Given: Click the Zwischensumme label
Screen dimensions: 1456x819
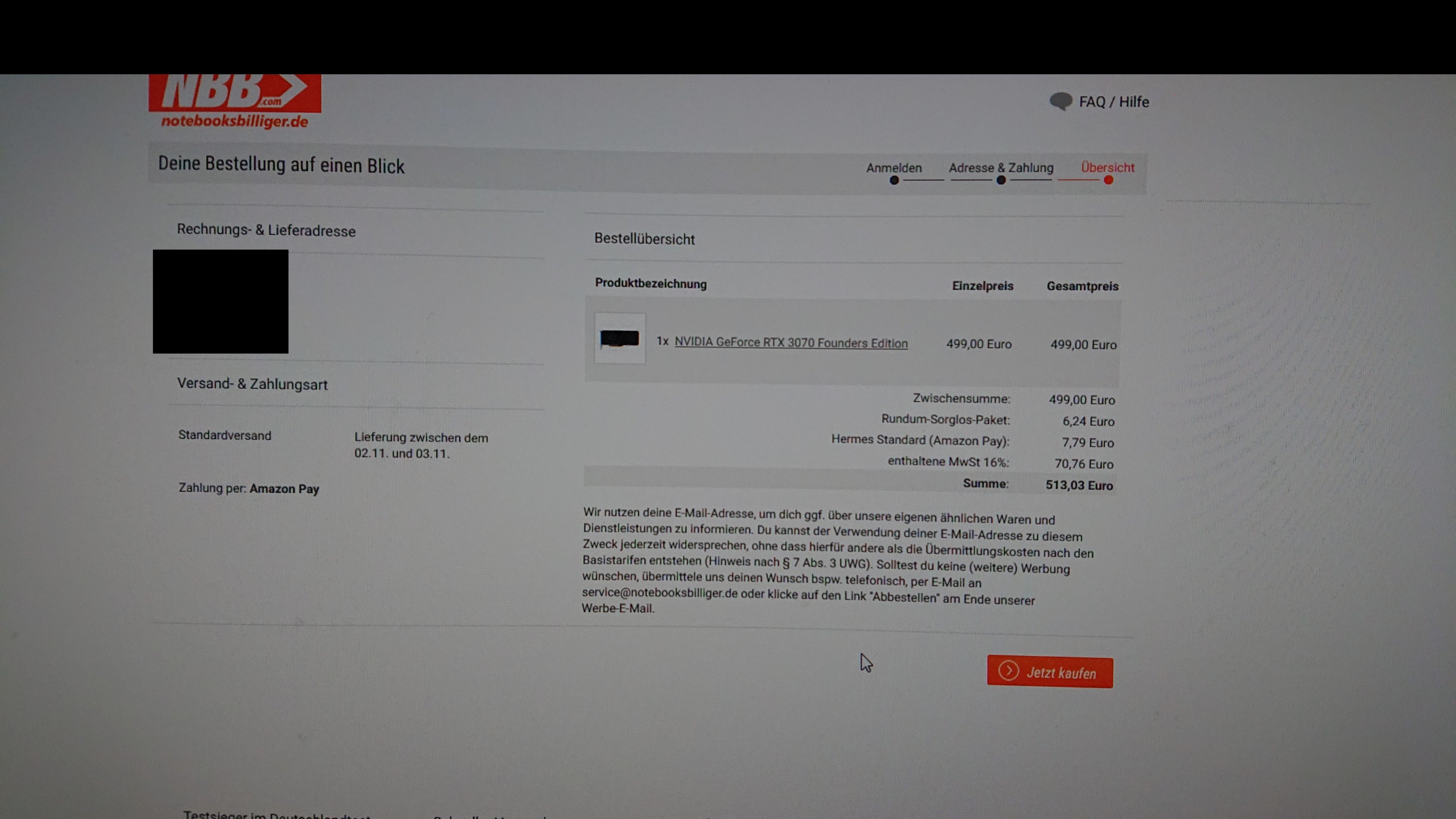Looking at the screenshot, I should pyautogui.click(x=962, y=399).
